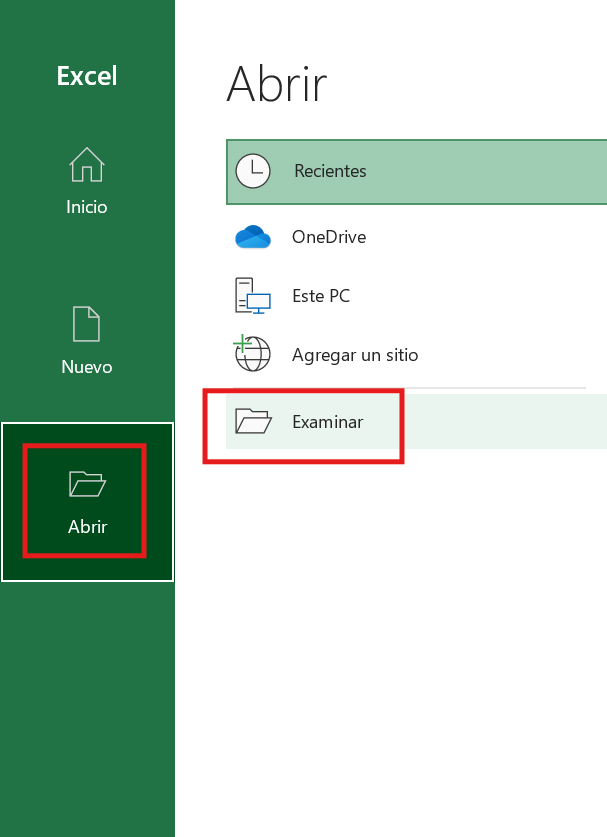Viewport: 607px width, 837px height.
Task: Click the Este PC computer icon
Action: coord(253,296)
